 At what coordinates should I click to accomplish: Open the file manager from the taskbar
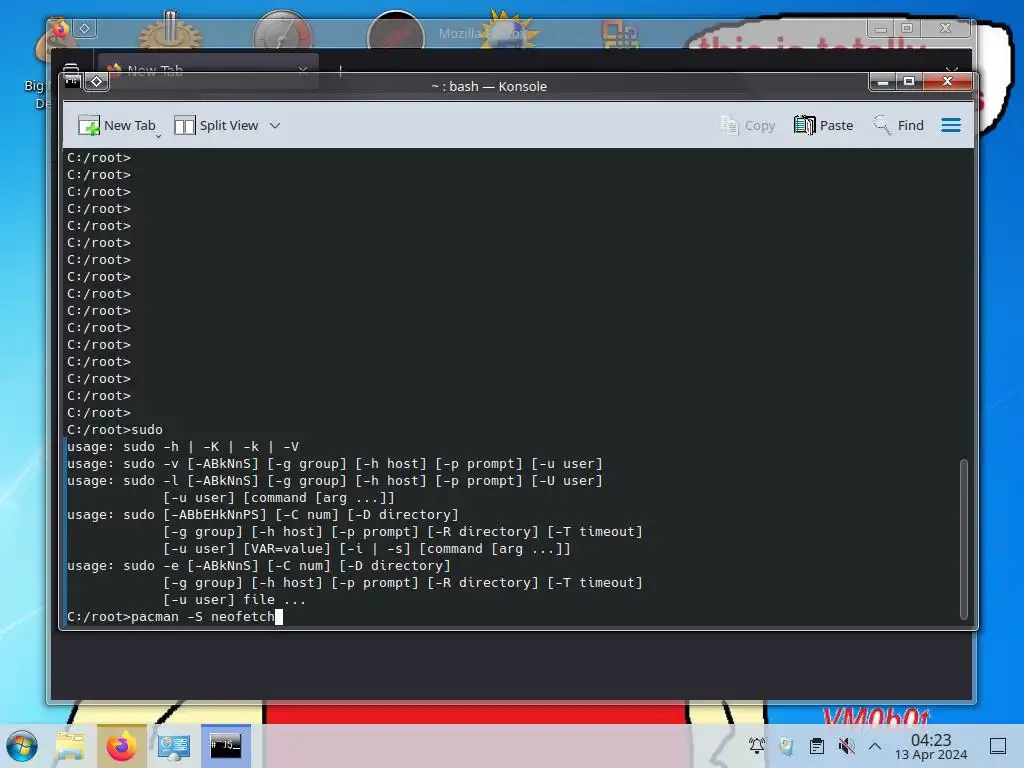pos(70,746)
